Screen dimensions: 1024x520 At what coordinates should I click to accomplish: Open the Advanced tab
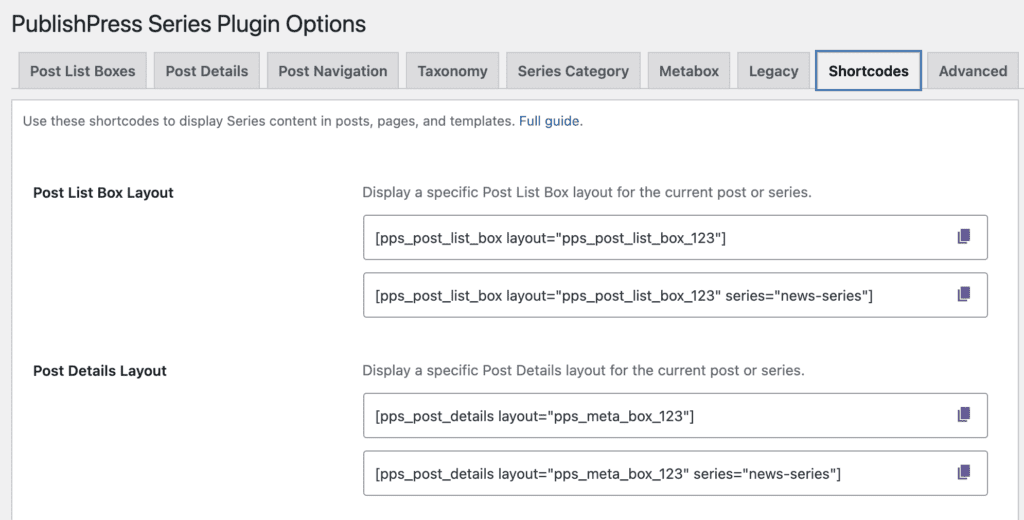click(972, 71)
